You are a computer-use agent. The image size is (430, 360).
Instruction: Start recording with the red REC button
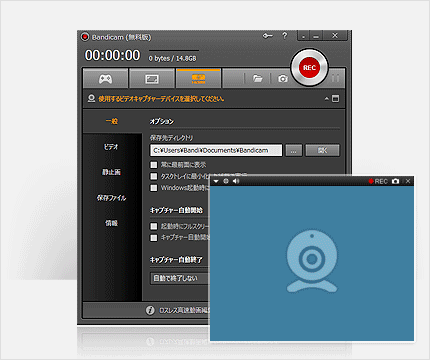point(309,68)
